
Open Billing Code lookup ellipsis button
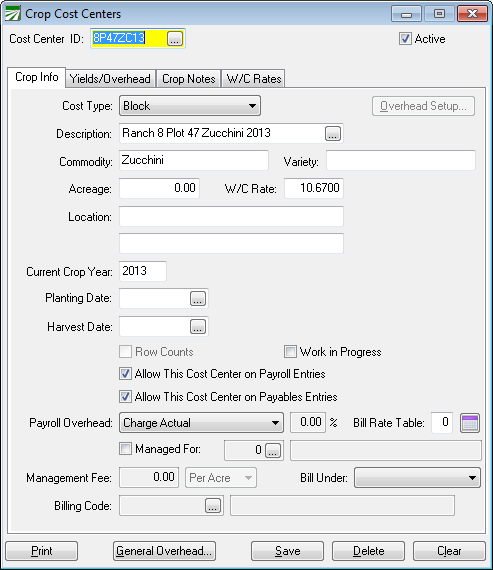pyautogui.click(x=213, y=506)
